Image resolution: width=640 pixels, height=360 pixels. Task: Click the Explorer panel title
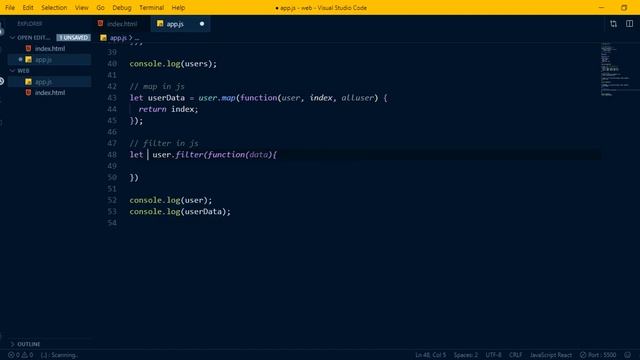pos(29,24)
